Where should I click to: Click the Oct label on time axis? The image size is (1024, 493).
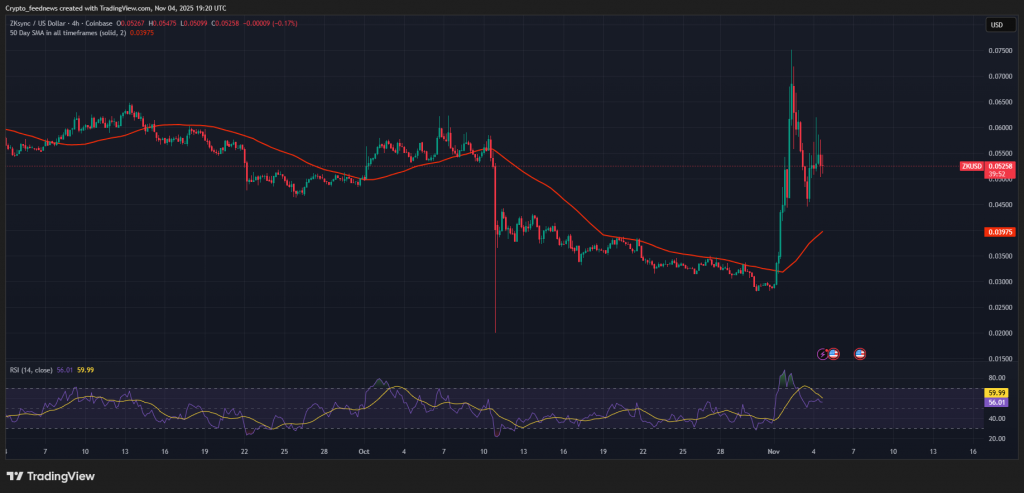pyautogui.click(x=364, y=452)
